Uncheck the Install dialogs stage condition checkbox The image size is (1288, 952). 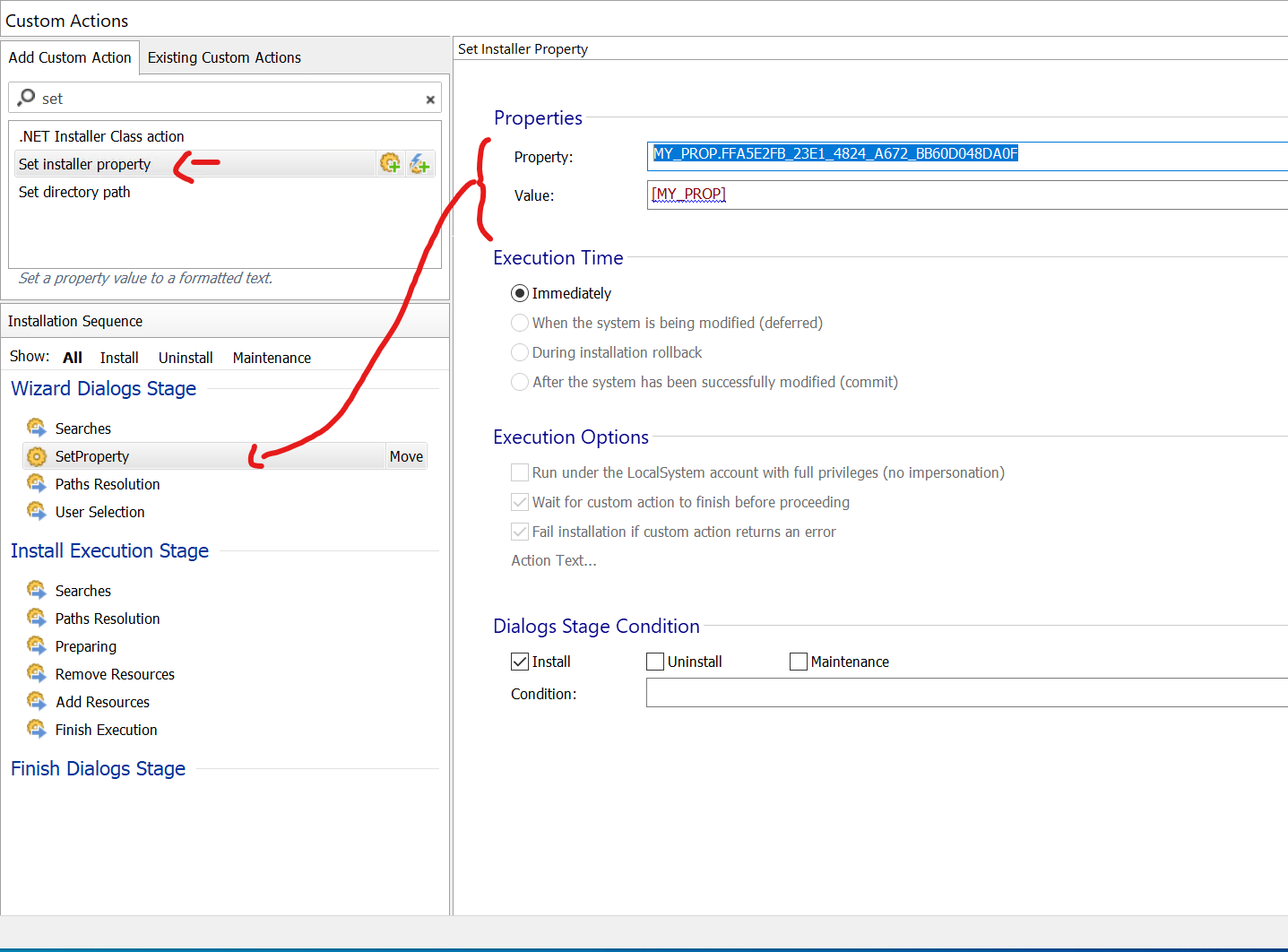click(x=520, y=662)
